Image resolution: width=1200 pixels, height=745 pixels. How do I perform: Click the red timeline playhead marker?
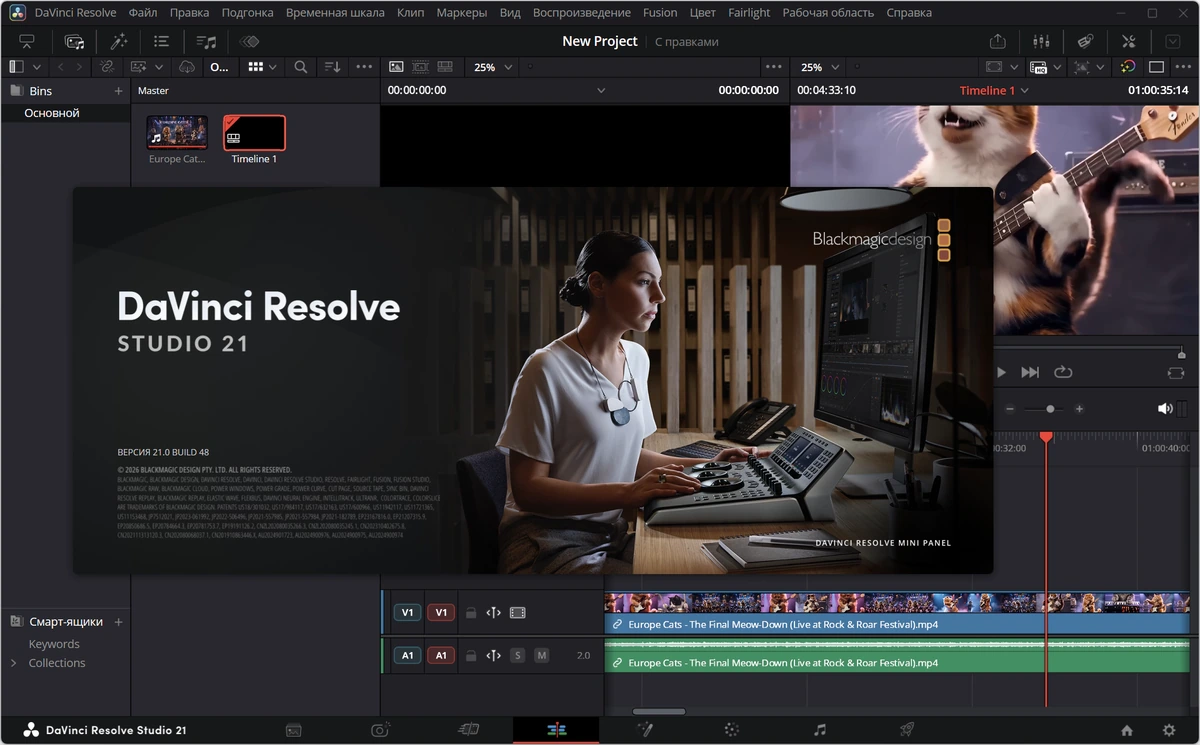coord(1046,437)
